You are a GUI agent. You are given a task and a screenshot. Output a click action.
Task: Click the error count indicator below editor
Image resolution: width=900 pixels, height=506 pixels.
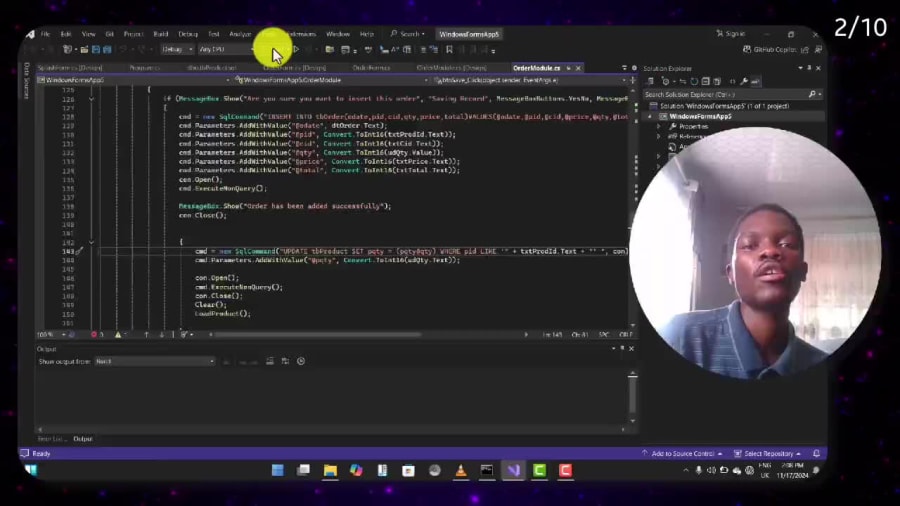click(97, 334)
